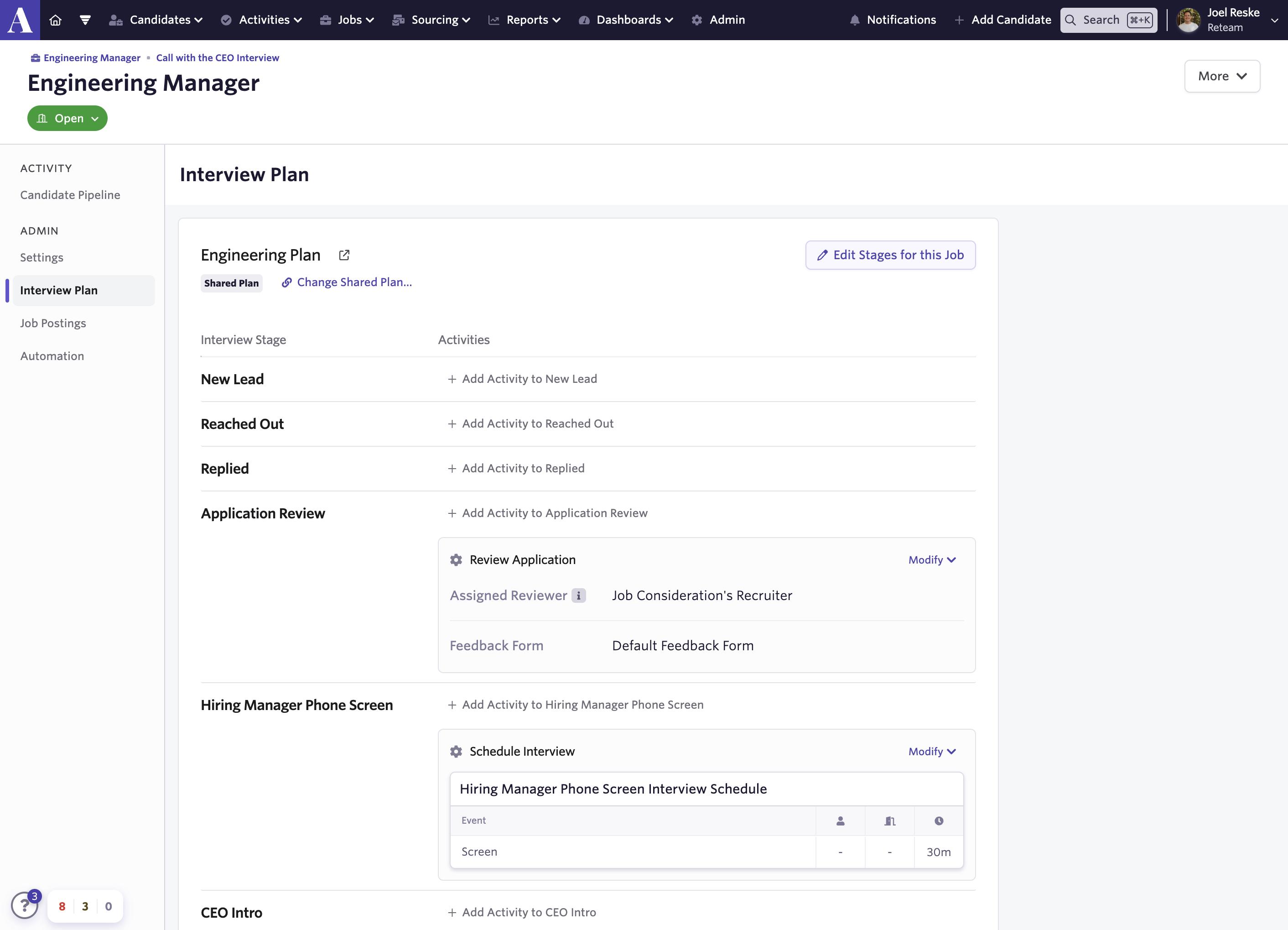Click info icon beside Assigned Reviewer
This screenshot has height=930, width=1288.
[578, 596]
